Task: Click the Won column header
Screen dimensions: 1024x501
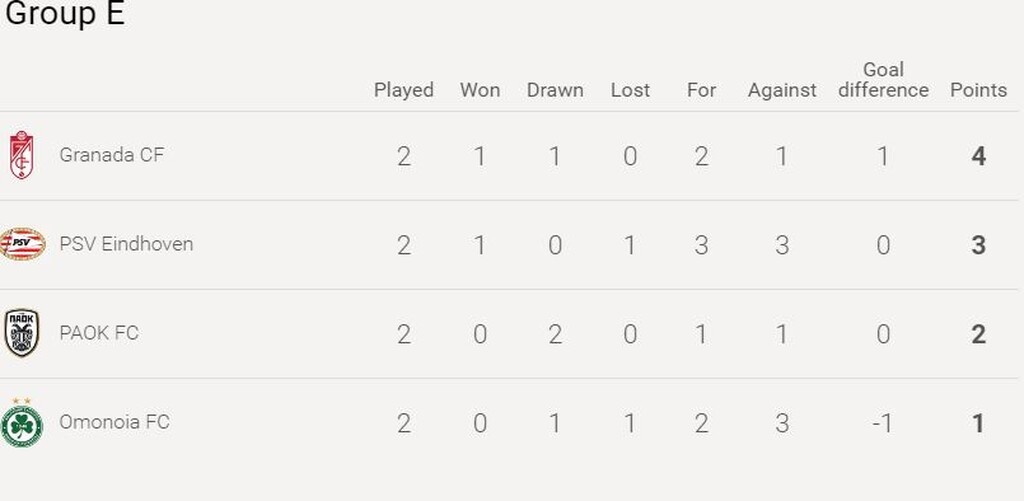Action: [x=480, y=90]
